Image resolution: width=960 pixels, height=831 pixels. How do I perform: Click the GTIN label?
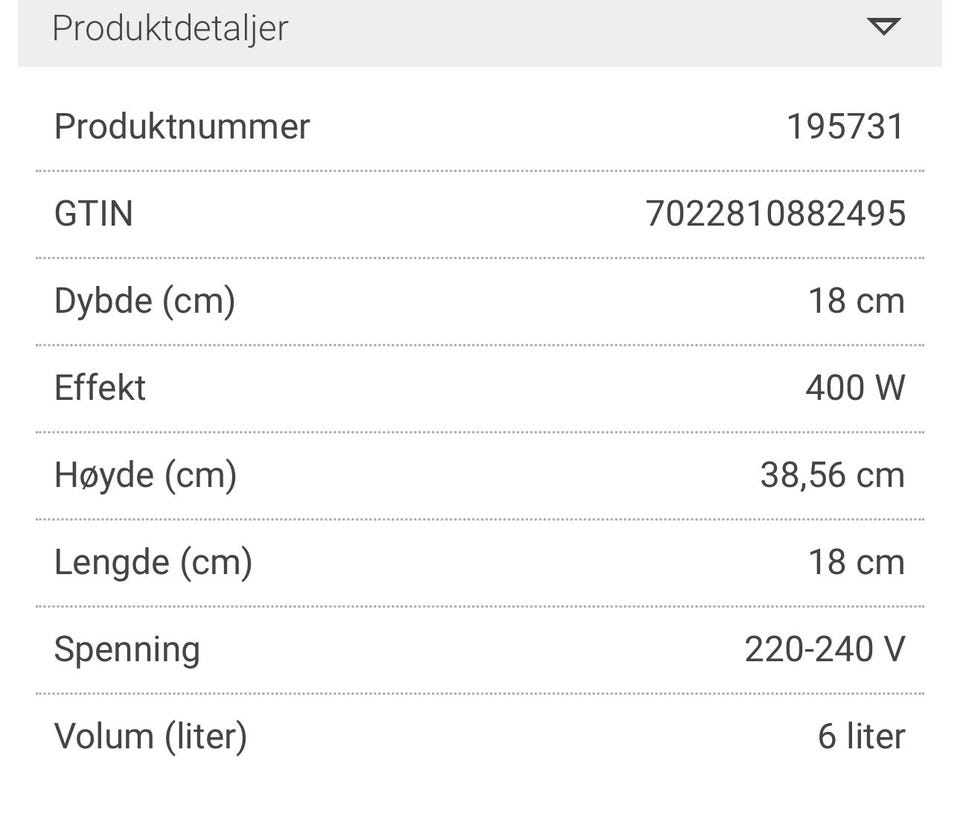(x=93, y=214)
